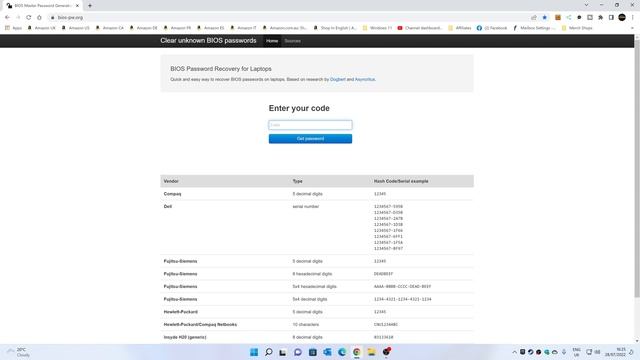Select the Sources navigation tab
The height and width of the screenshot is (360, 640).
[292, 41]
